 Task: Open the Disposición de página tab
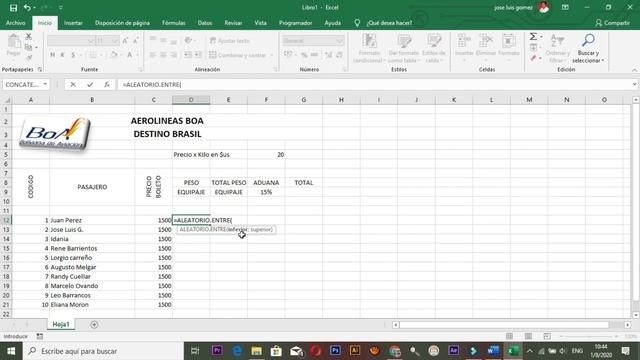click(x=122, y=23)
